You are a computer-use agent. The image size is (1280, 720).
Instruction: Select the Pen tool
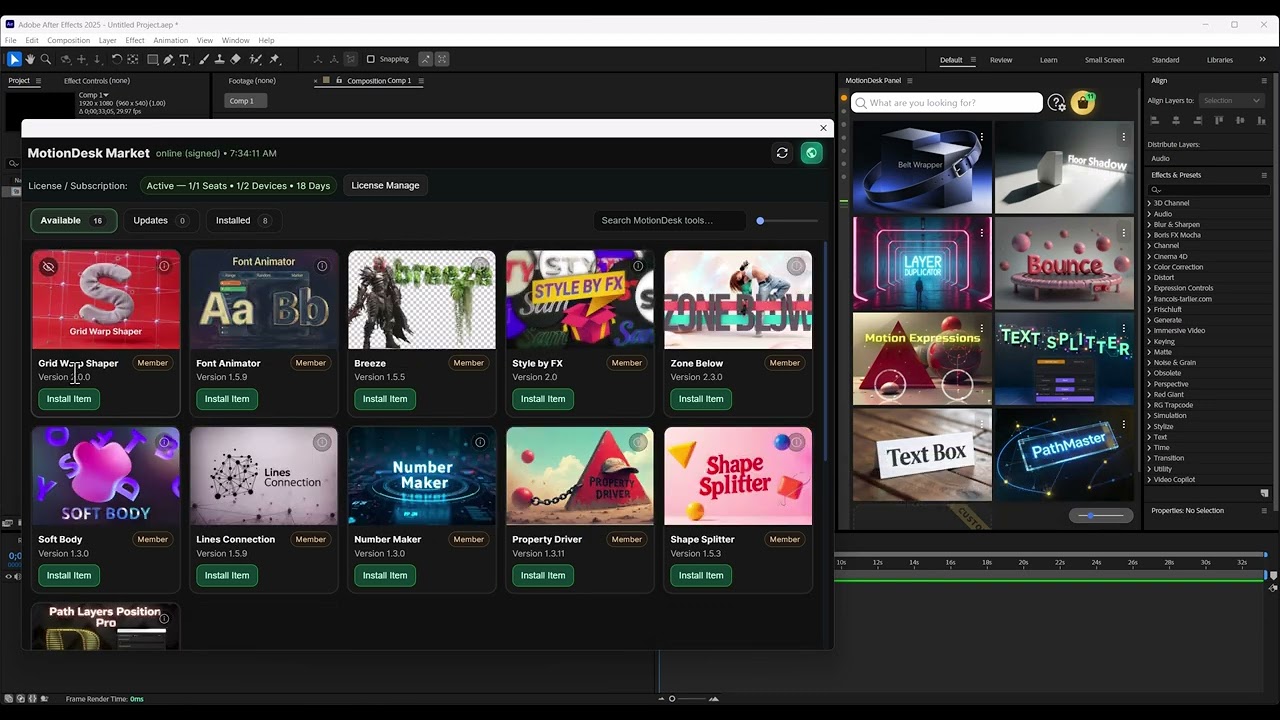(x=168, y=59)
